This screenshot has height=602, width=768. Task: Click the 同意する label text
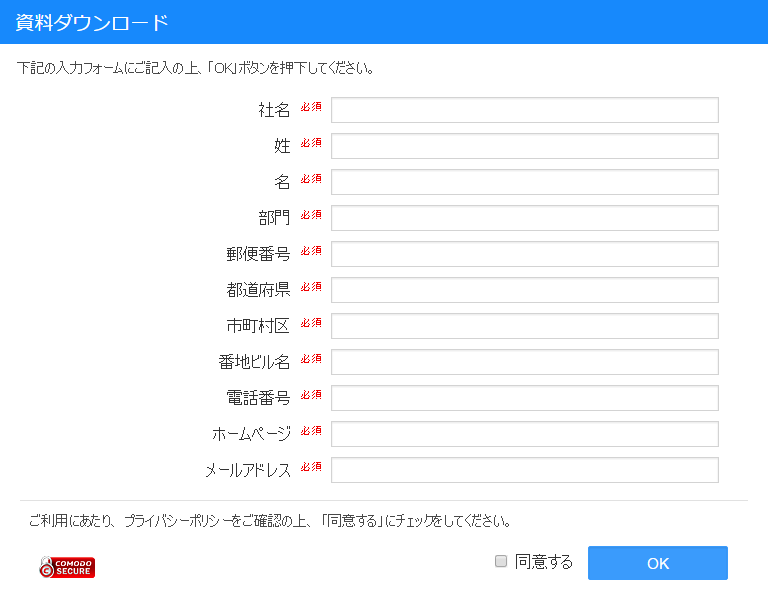point(544,561)
